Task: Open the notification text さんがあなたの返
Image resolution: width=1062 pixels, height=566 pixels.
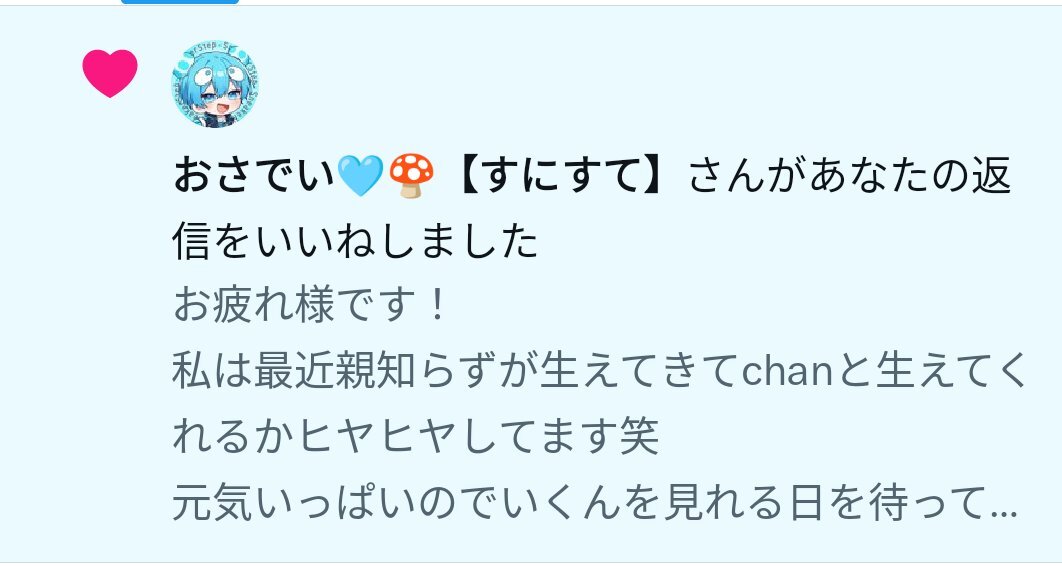Action: coord(851,175)
